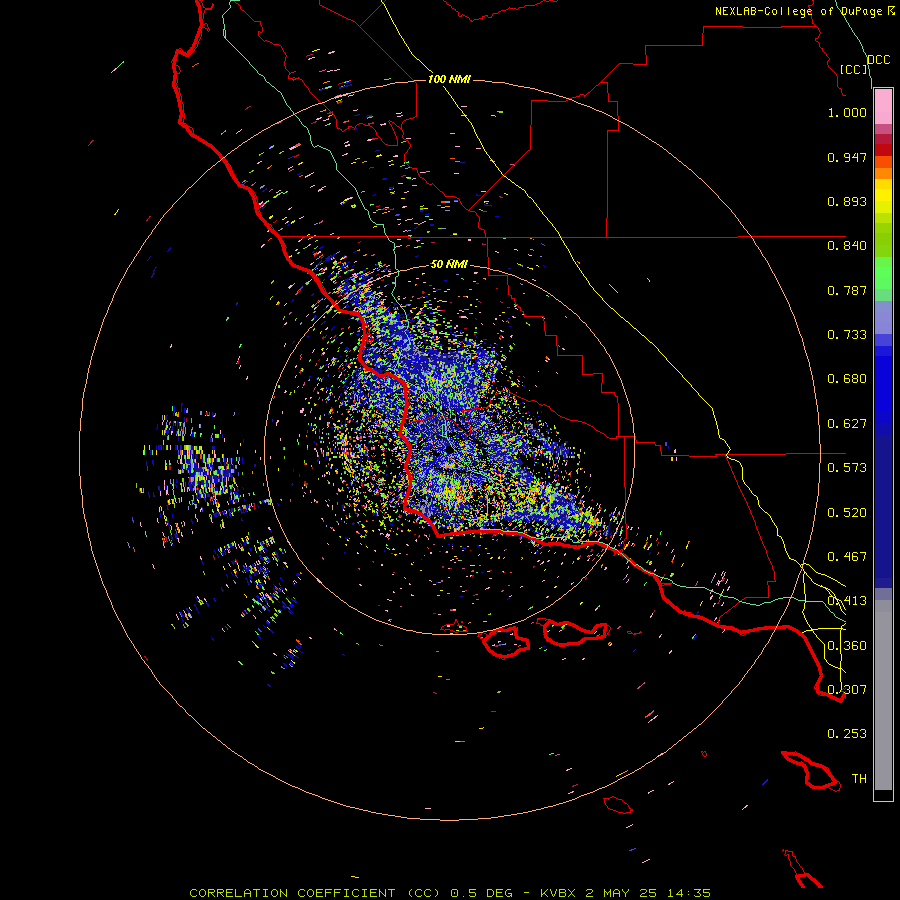Screen dimensions: 900x900
Task: Pick the red swatch in the color bar
Action: click(x=883, y=150)
